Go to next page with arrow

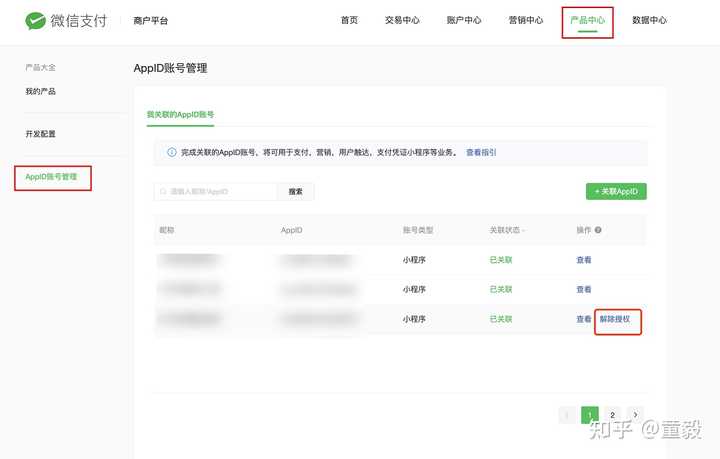636,415
